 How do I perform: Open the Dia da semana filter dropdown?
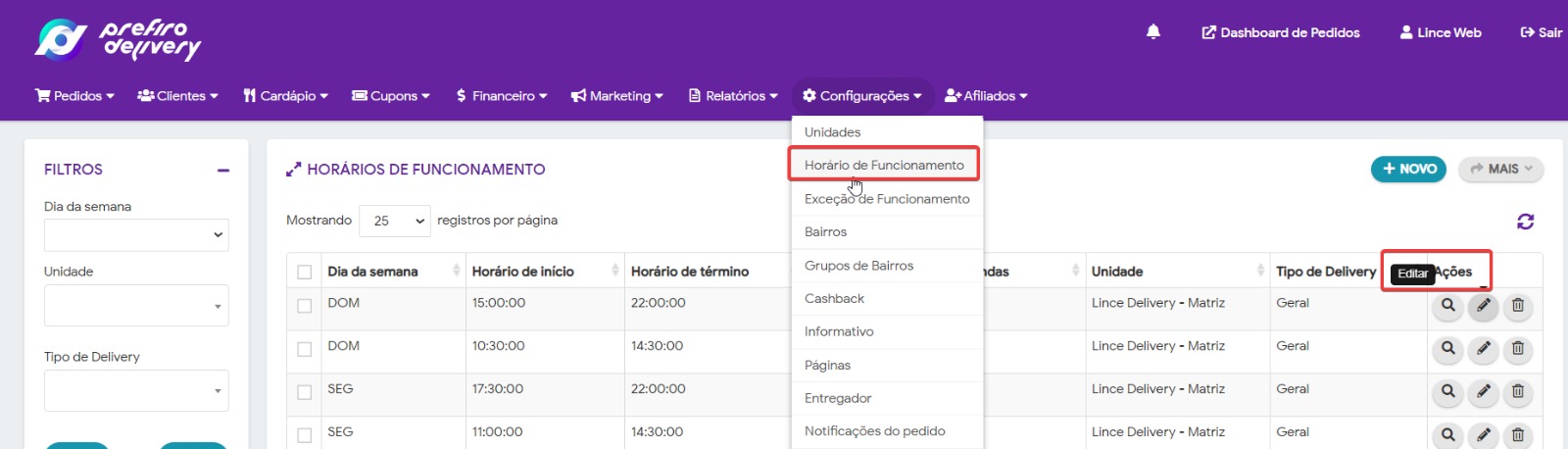point(136,235)
